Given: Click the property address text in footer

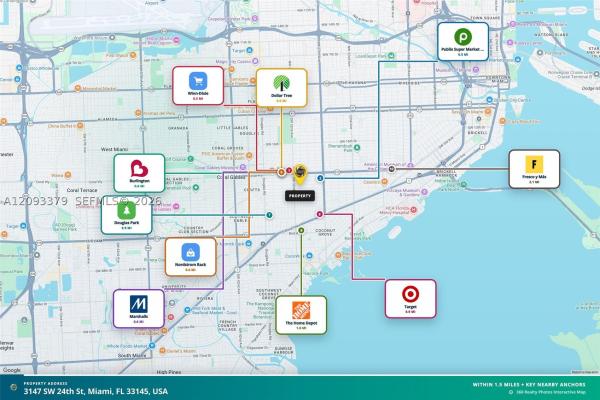Looking at the screenshot, I should (96, 392).
